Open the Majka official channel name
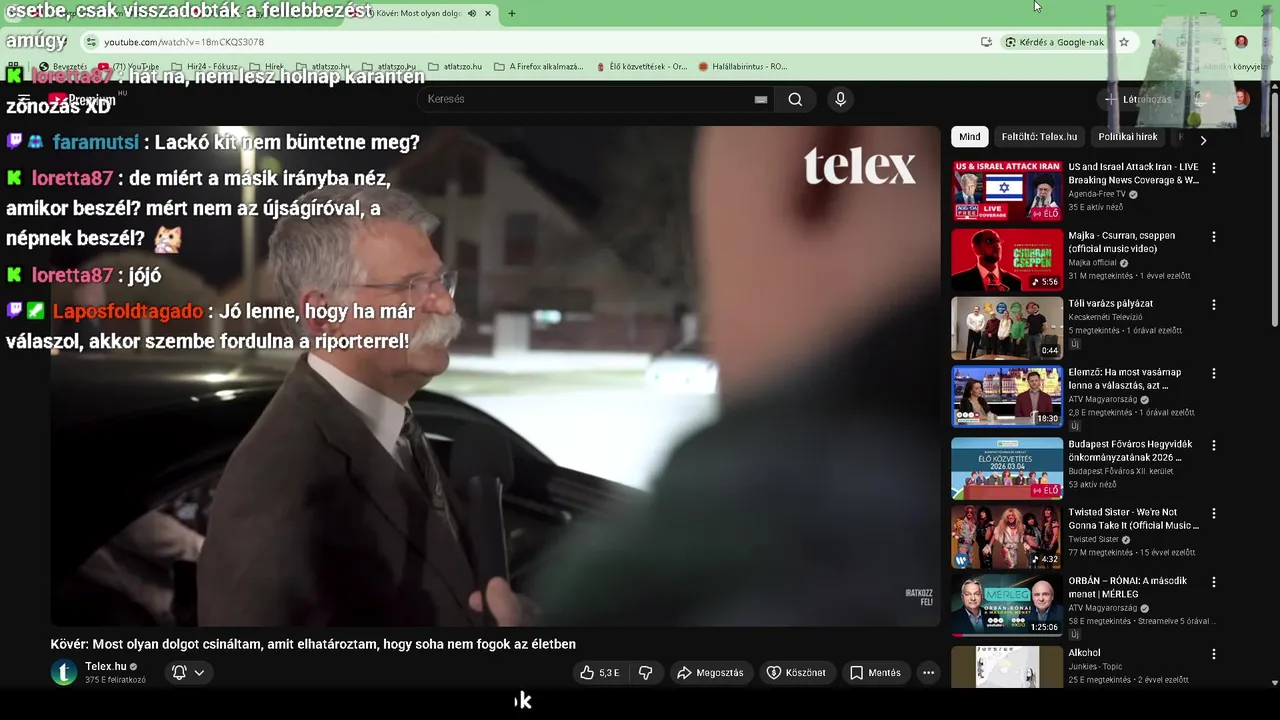Screen dimensions: 1280x720 click(x=1092, y=263)
